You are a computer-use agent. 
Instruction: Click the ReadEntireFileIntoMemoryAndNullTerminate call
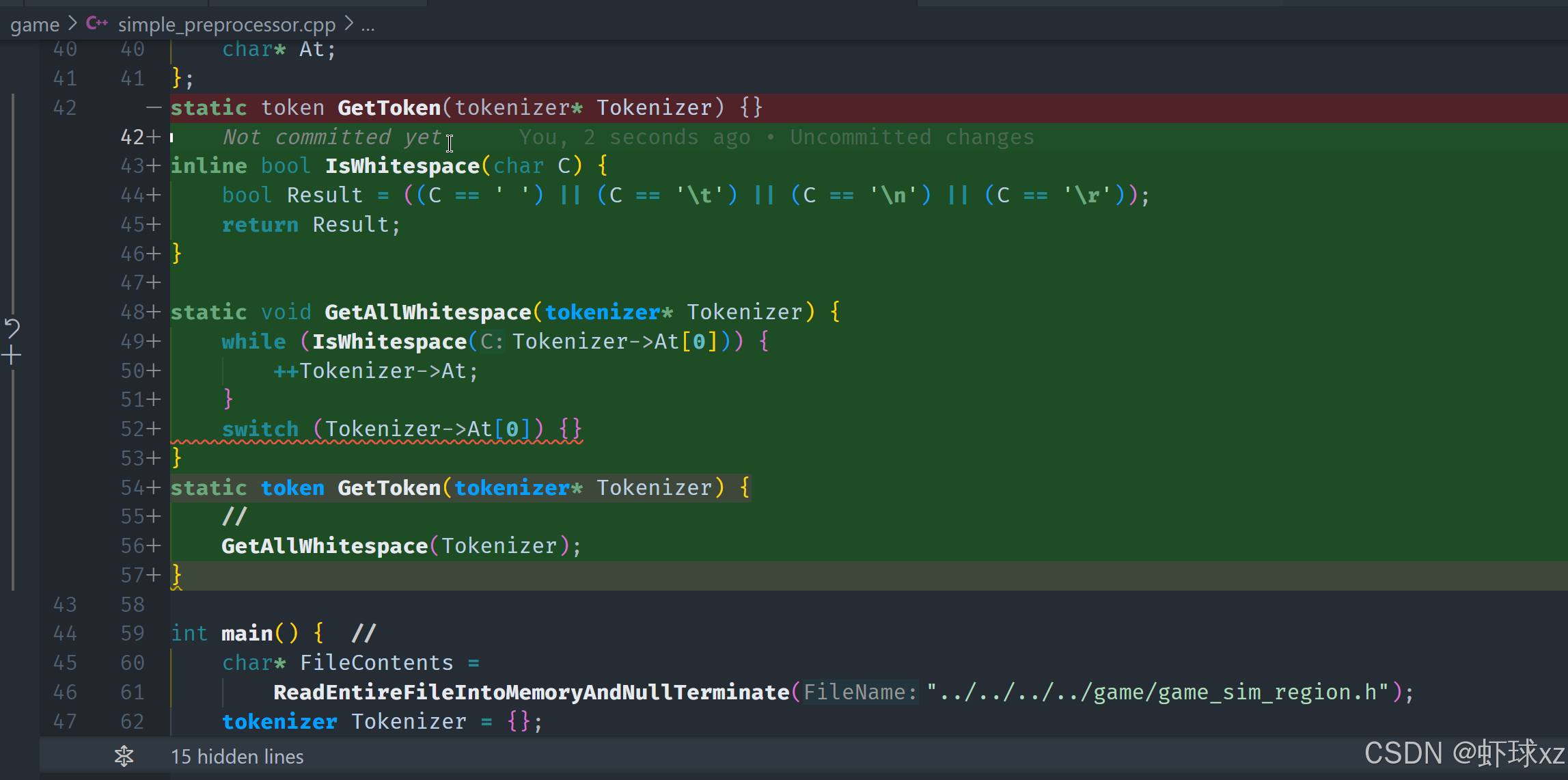pyautogui.click(x=531, y=692)
